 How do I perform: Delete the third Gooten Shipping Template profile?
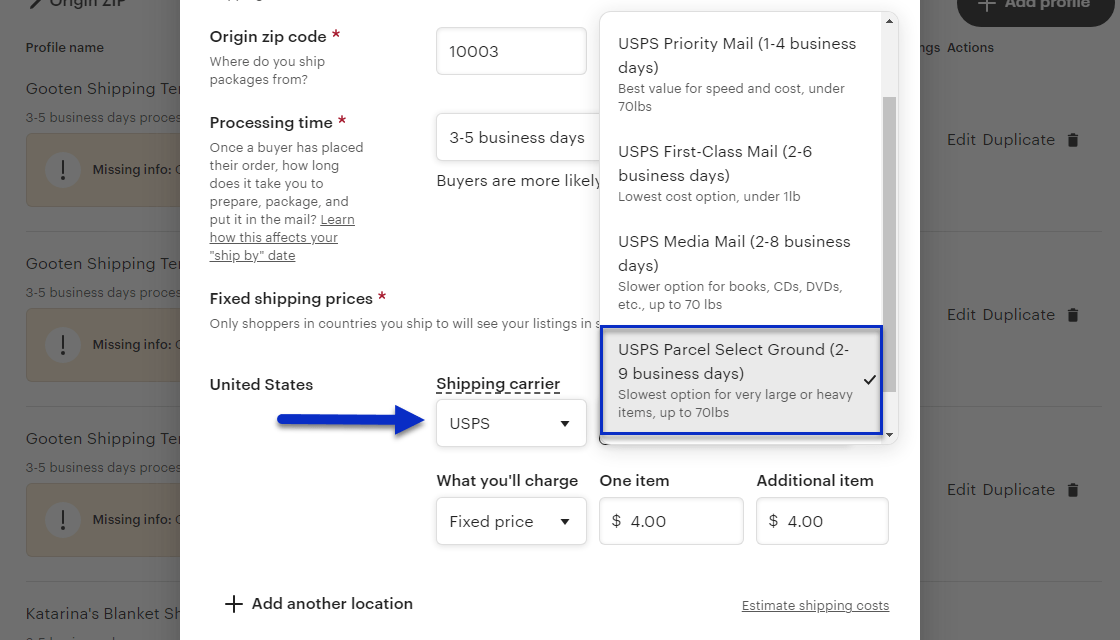1073,489
